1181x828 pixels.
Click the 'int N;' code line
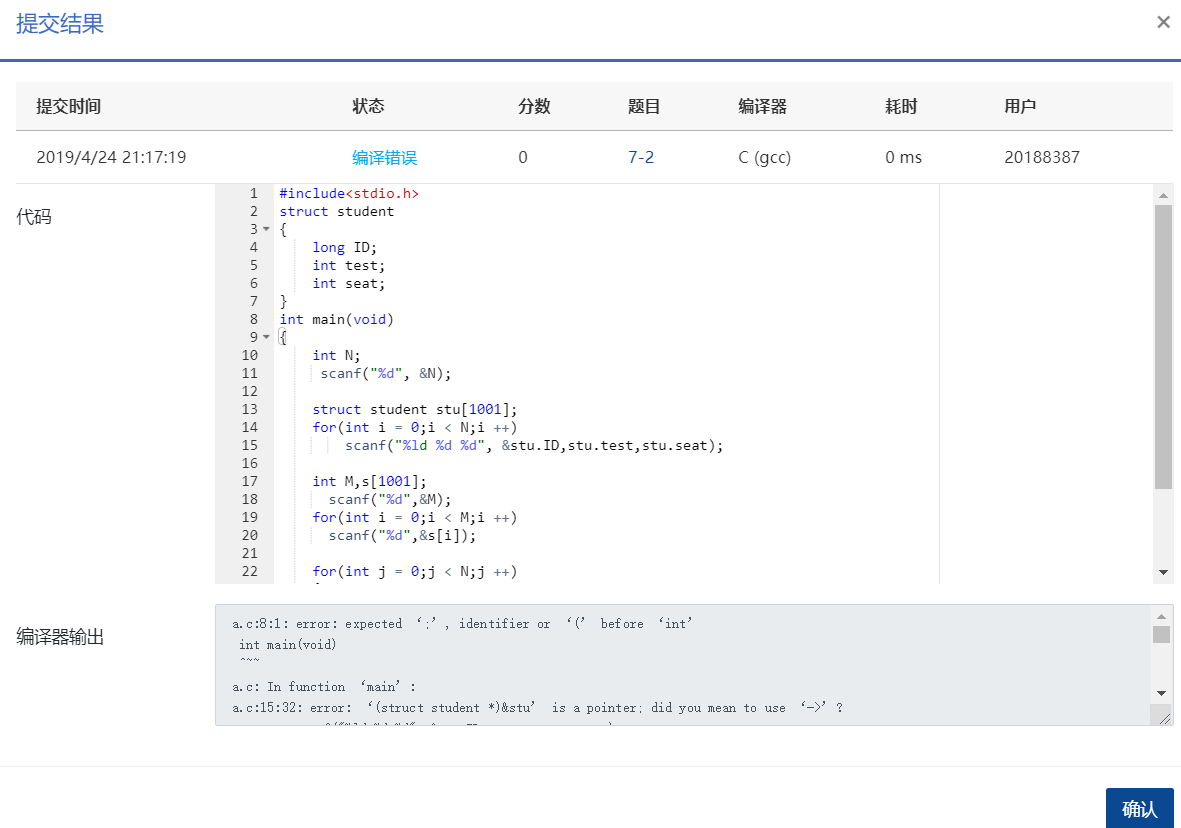(x=337, y=356)
